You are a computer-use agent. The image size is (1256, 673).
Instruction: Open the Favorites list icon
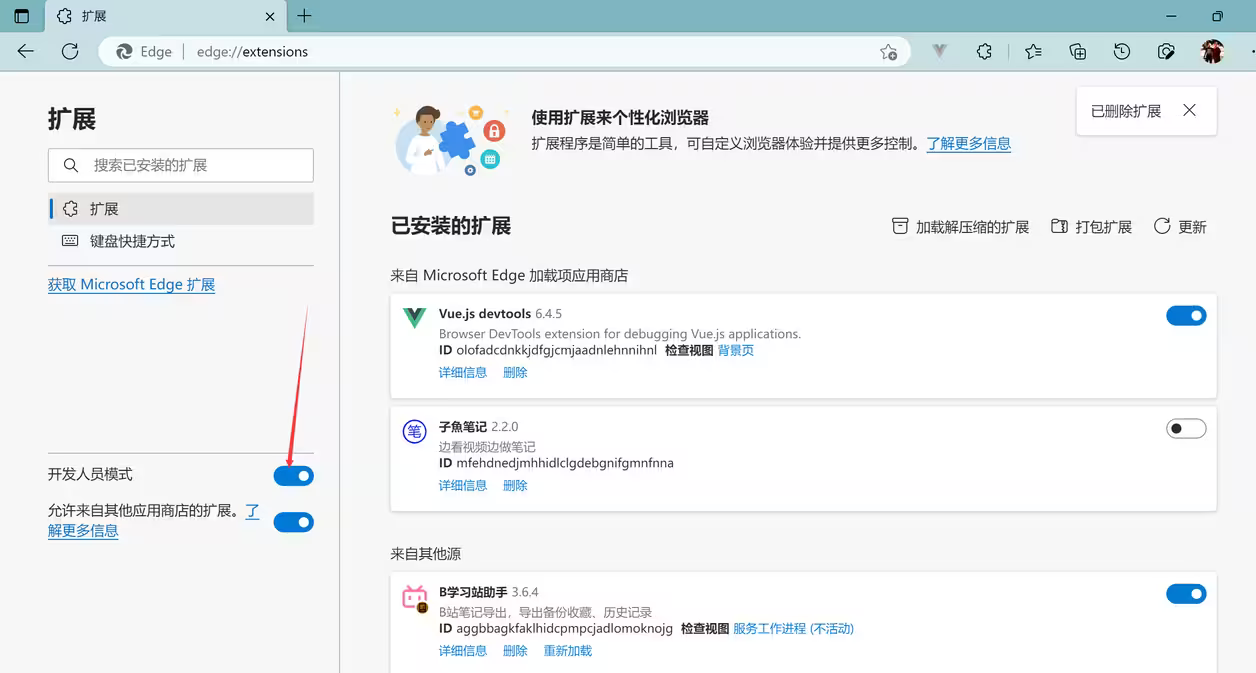point(1033,52)
